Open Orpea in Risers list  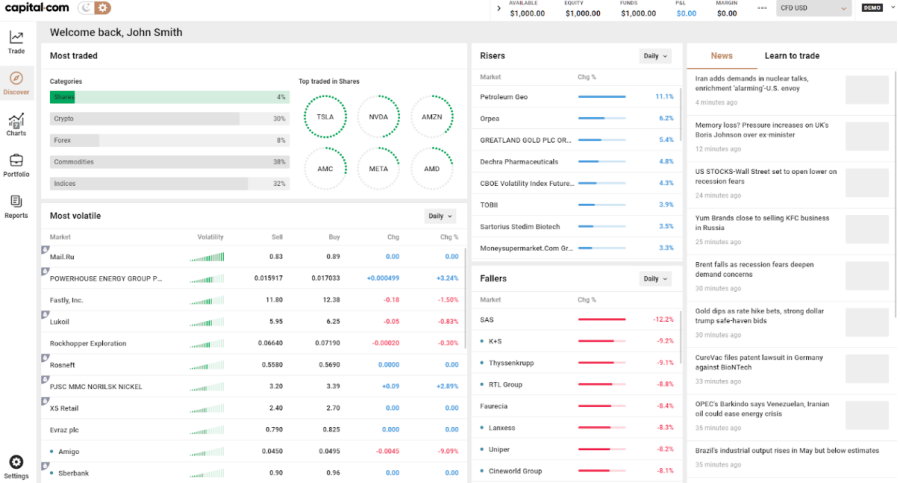(x=576, y=118)
